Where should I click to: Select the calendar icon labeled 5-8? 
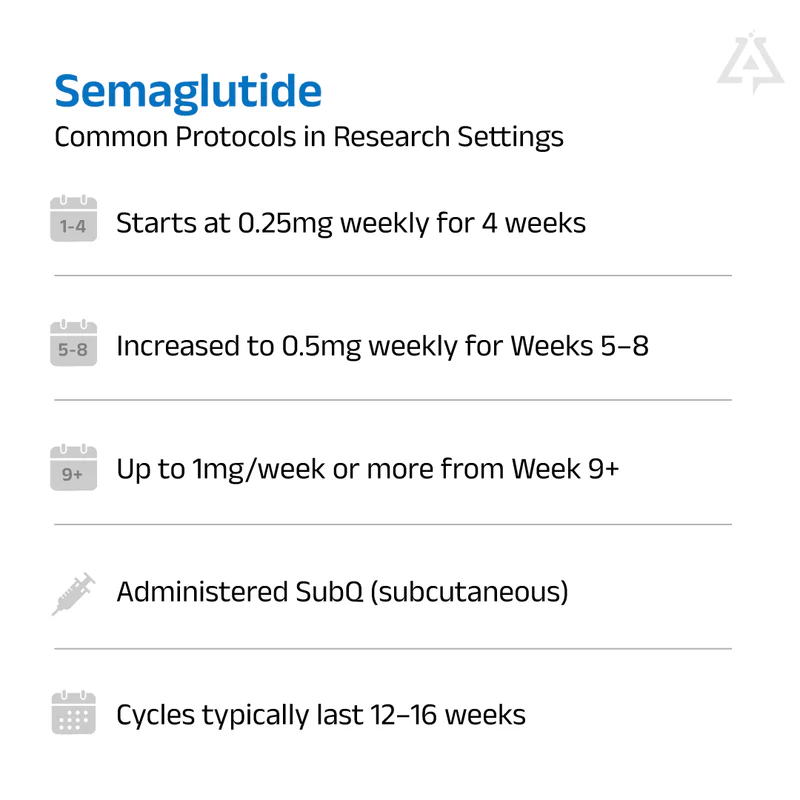click(73, 345)
